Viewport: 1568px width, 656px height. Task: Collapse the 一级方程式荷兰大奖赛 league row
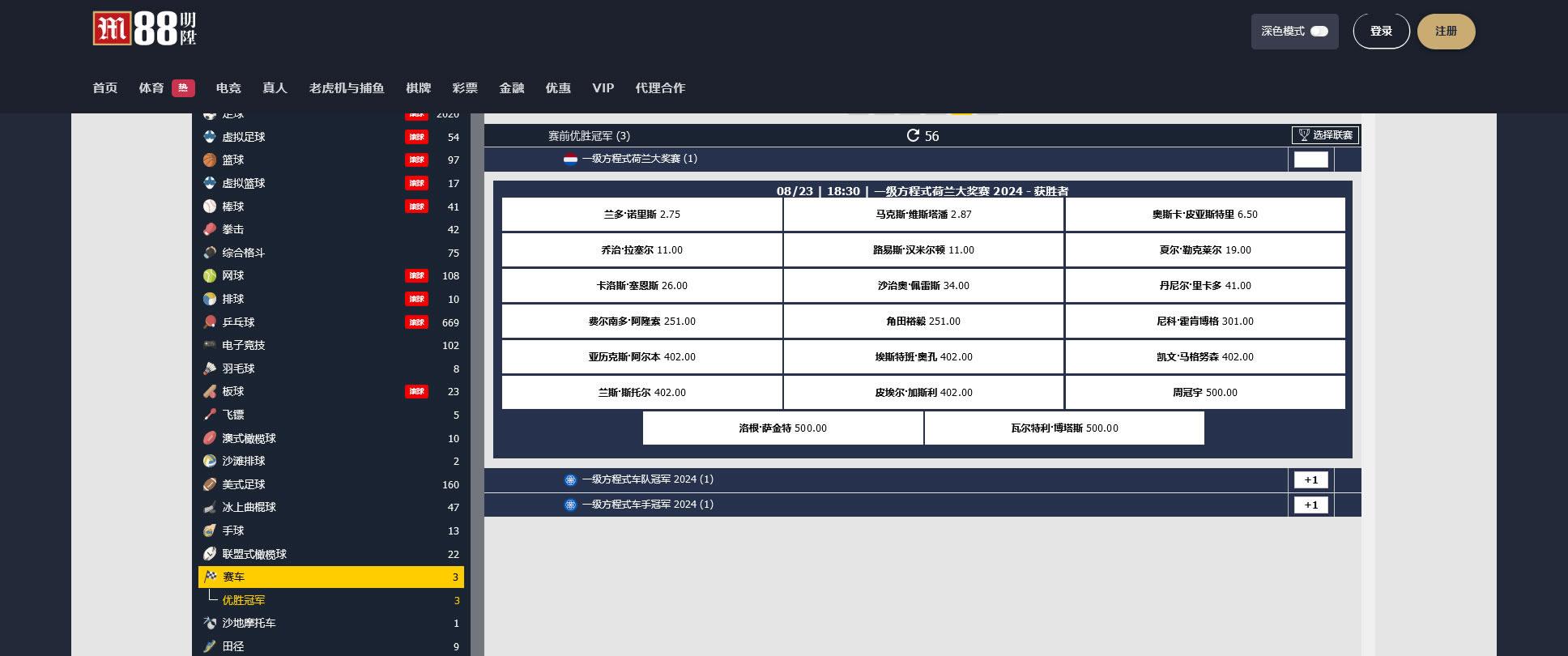[x=922, y=159]
